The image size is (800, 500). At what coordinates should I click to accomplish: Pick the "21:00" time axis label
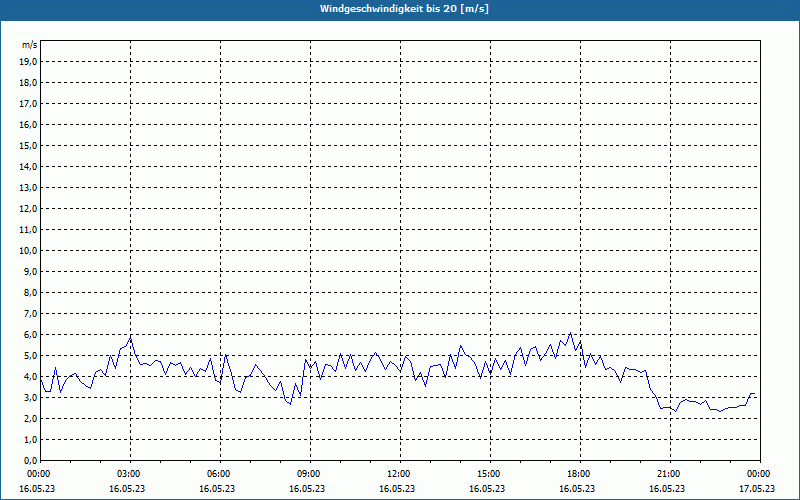(669, 474)
